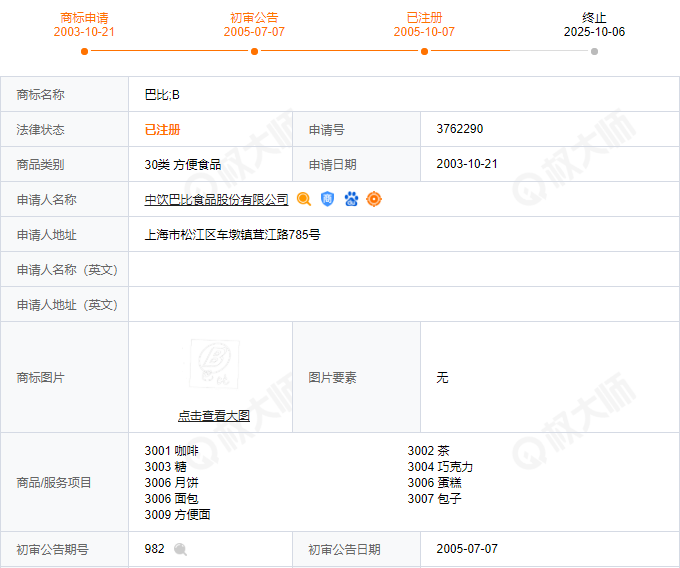Click goods item 3001 咖啡
The height and width of the screenshot is (568, 680).
171,451
